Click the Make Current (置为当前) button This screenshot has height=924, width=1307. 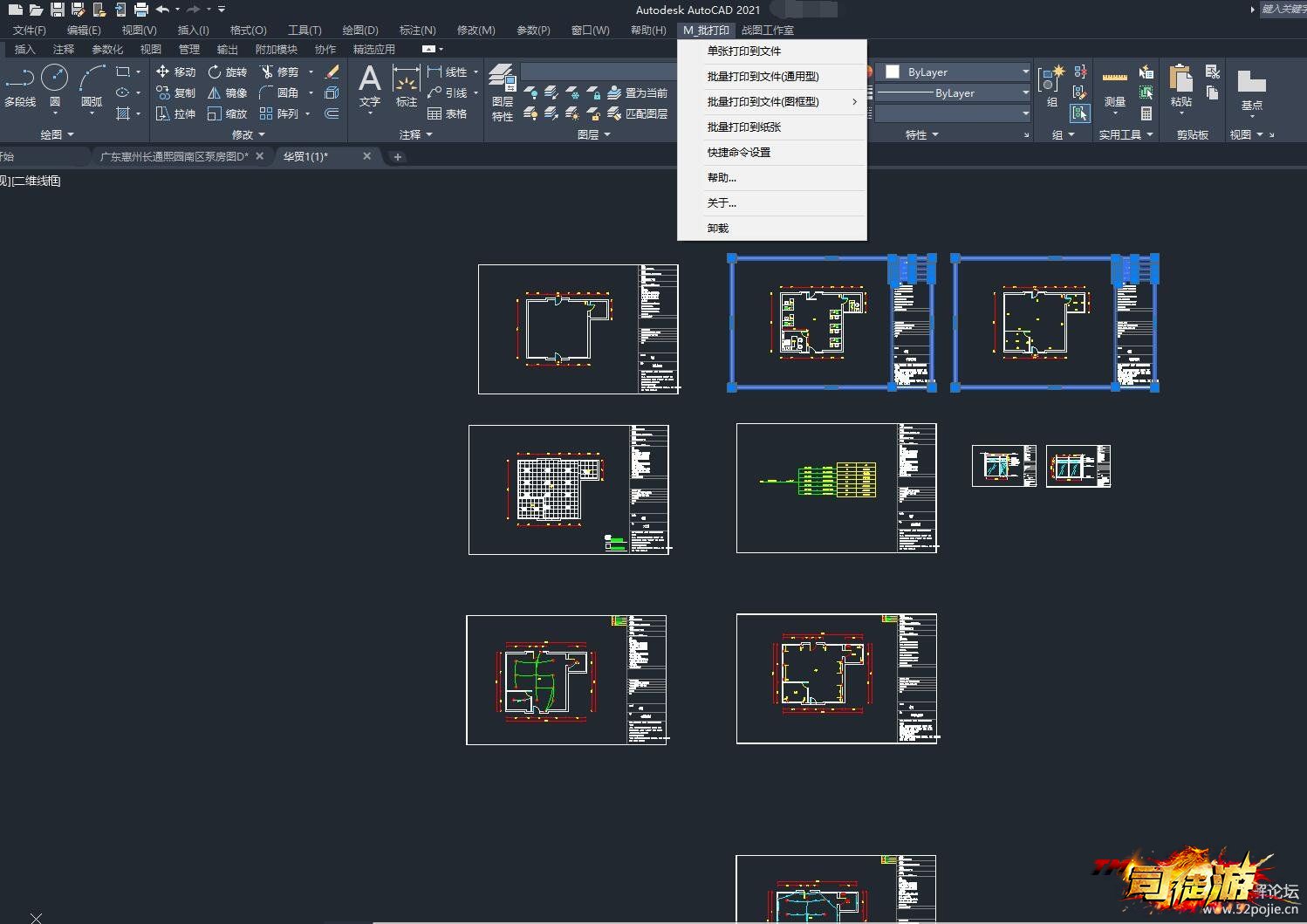[x=637, y=92]
